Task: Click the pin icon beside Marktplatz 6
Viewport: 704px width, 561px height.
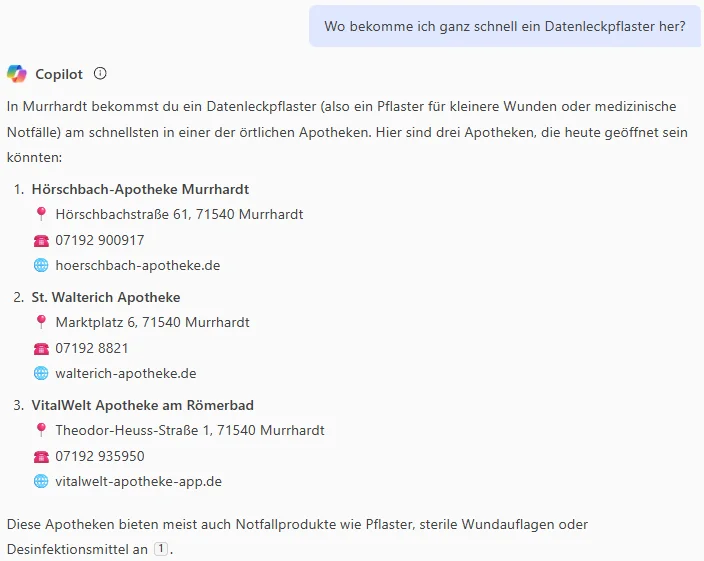Action: 41,322
